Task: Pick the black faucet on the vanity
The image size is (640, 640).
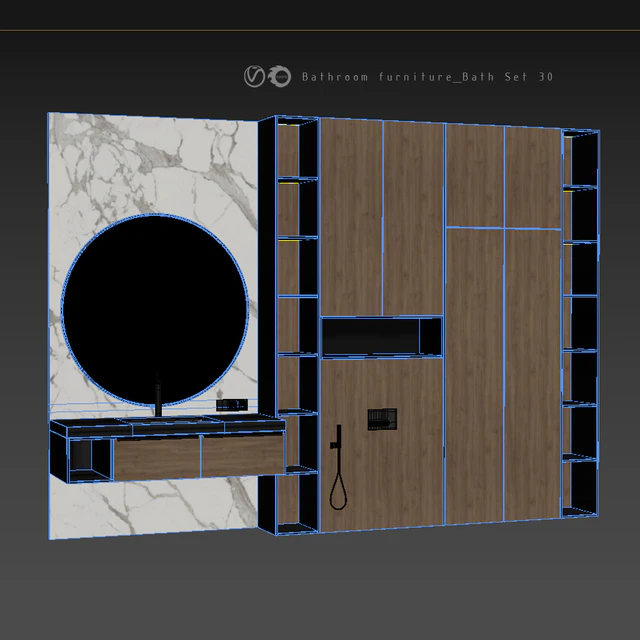Action: pos(158,395)
